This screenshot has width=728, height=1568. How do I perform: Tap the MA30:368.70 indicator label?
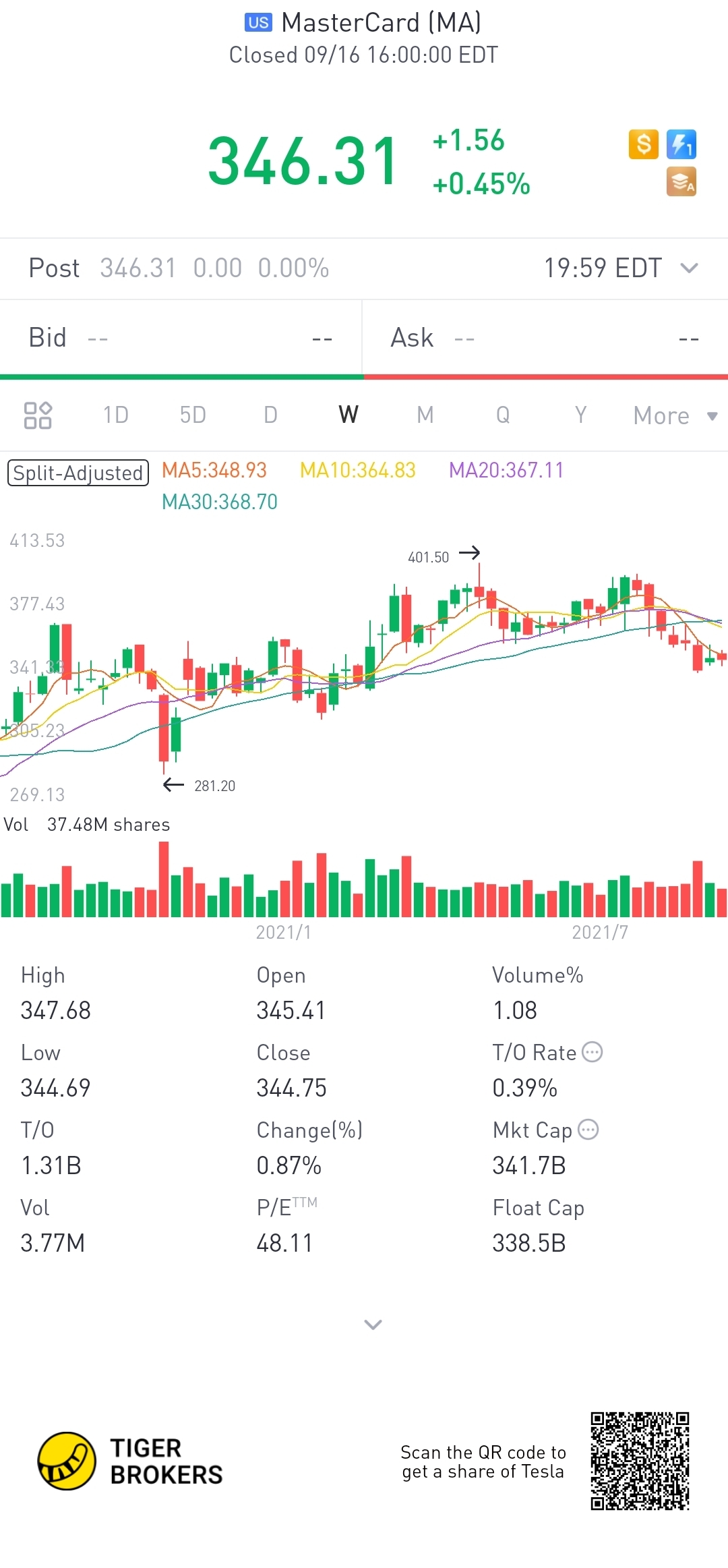(220, 502)
